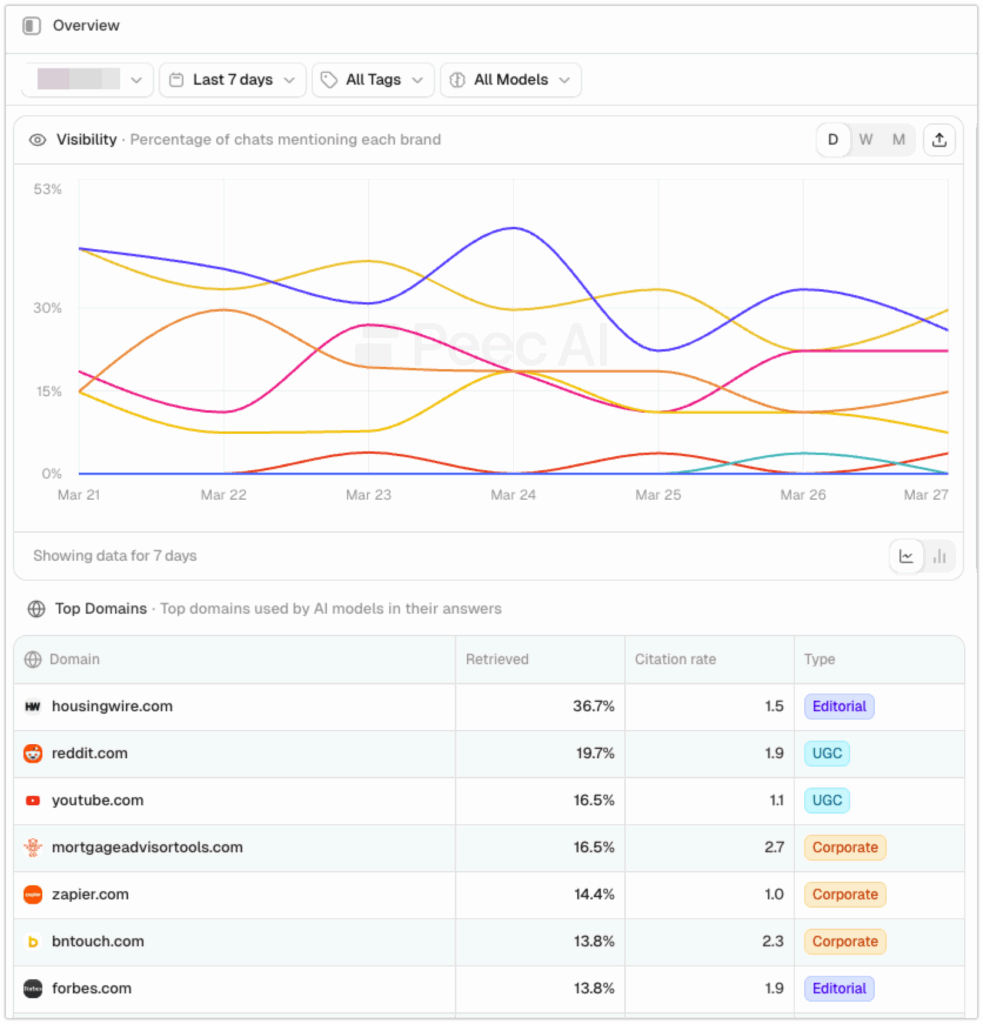The width and height of the screenshot is (983, 1024).
Task: Click the reddit.com favicon
Action: coord(33,753)
